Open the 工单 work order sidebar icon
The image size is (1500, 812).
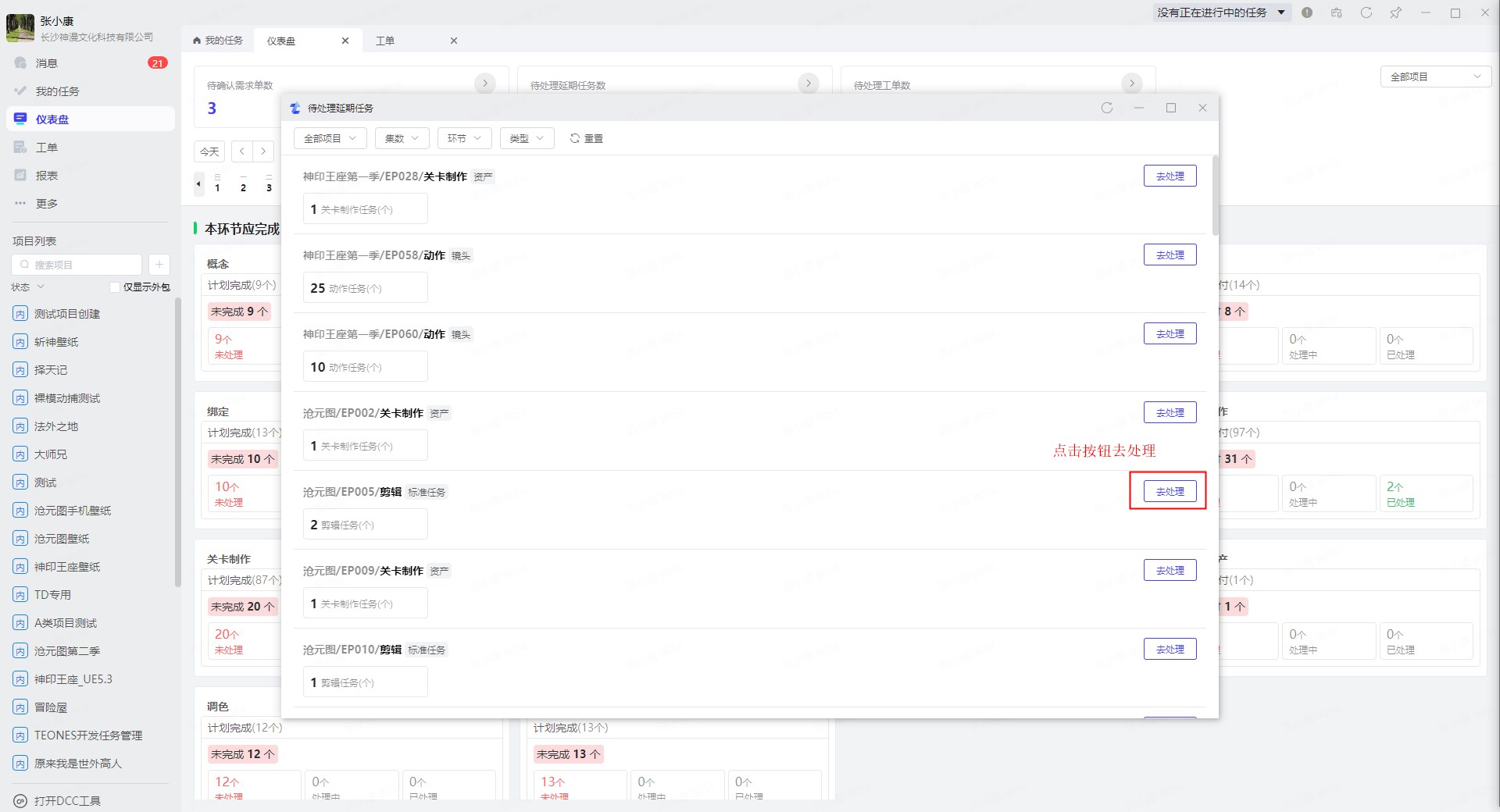click(21, 148)
